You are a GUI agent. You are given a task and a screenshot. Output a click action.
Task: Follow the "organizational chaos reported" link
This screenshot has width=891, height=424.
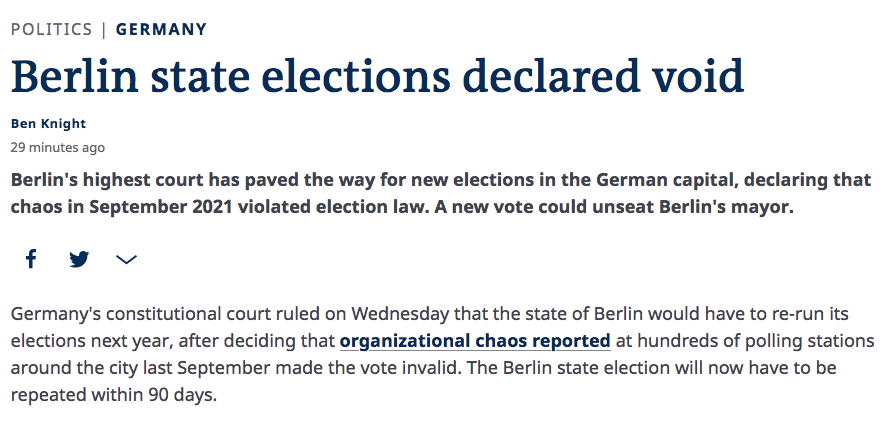(475, 341)
